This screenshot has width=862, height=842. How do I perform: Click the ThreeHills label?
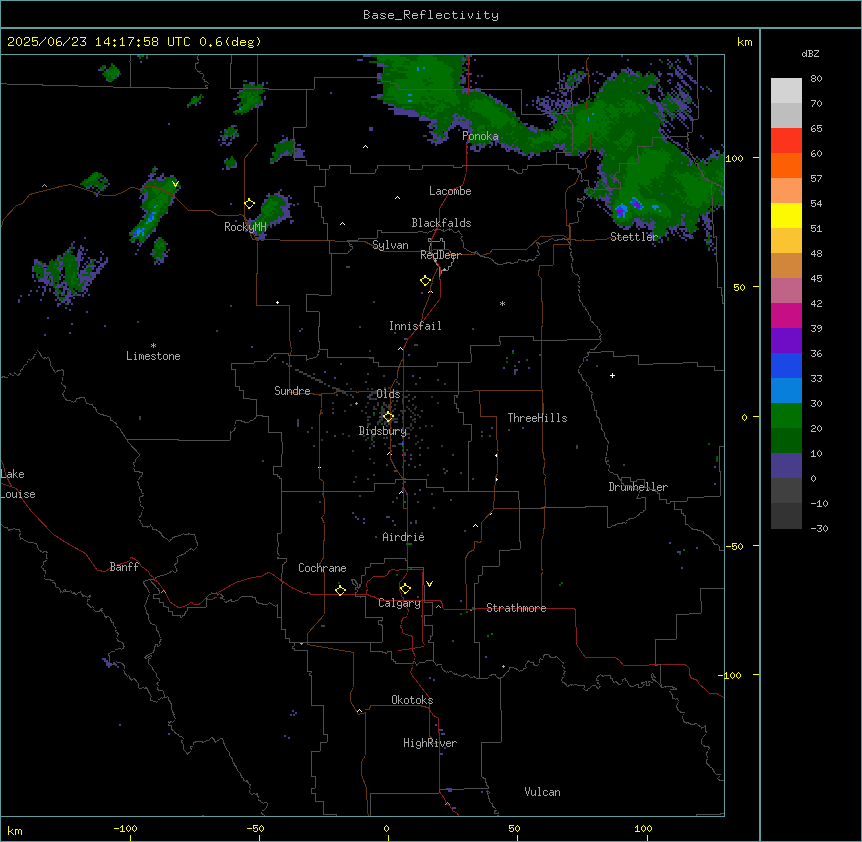tap(537, 418)
